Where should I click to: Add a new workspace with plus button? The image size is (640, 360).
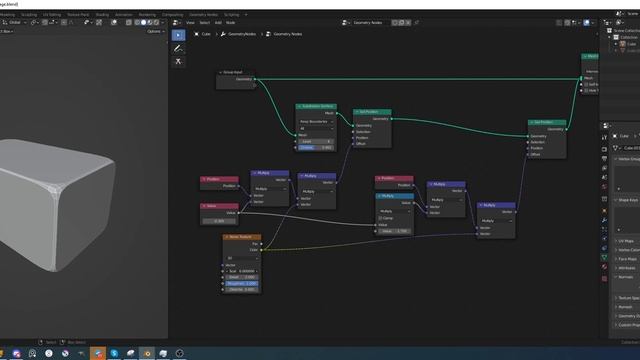point(246,15)
